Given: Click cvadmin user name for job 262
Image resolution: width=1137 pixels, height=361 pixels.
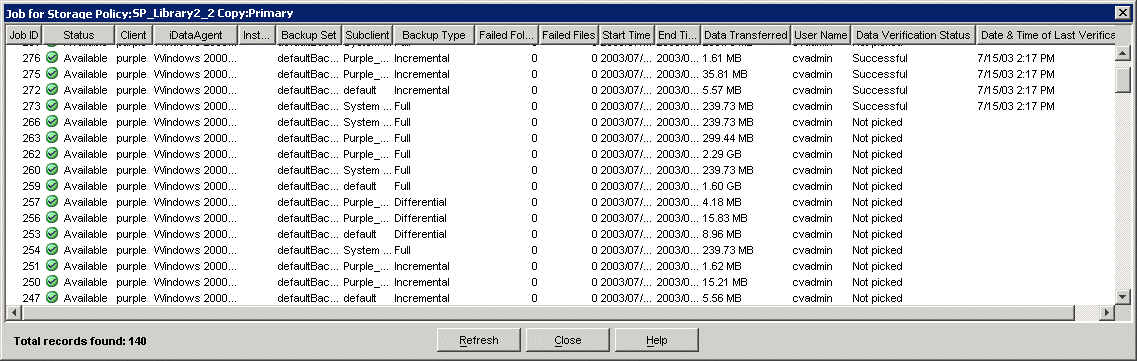Looking at the screenshot, I should point(813,154).
